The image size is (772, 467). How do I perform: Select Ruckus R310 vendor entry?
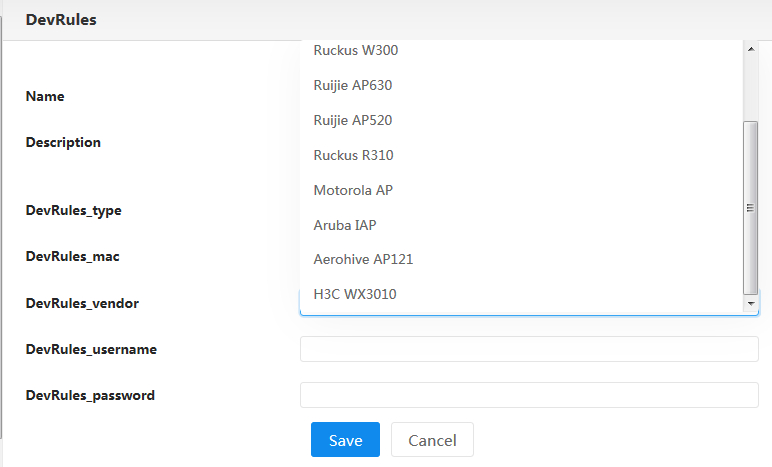521,155
